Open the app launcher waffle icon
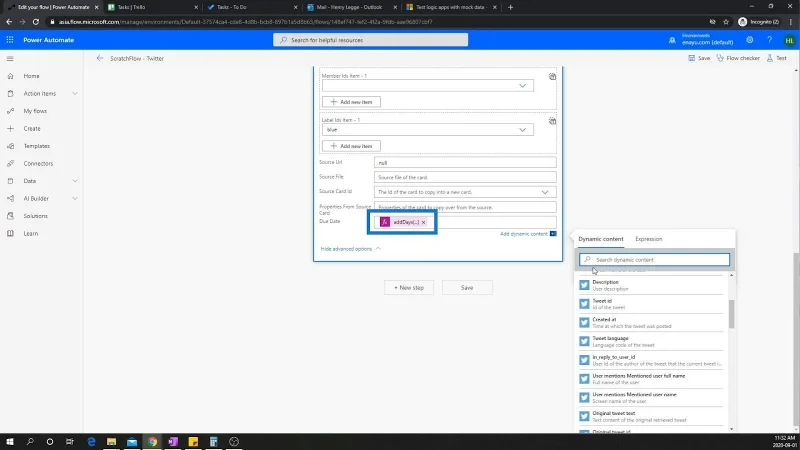 (x=10, y=40)
